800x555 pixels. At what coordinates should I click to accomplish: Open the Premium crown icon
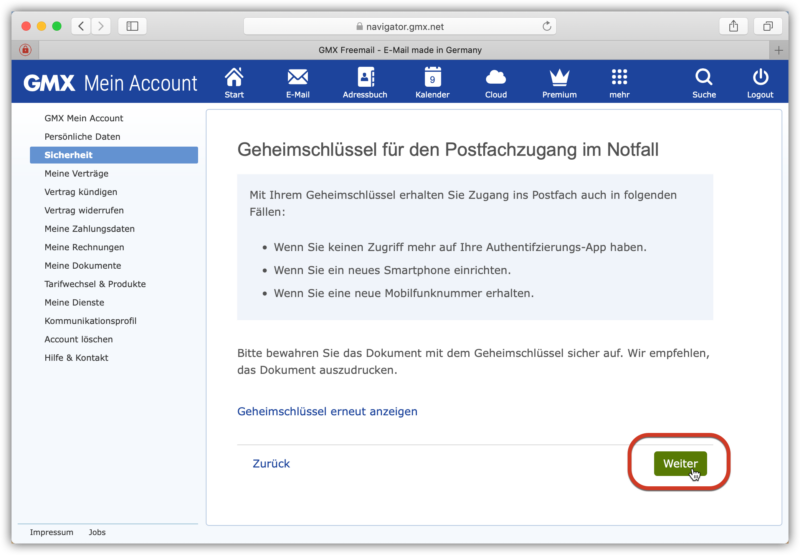pyautogui.click(x=559, y=78)
